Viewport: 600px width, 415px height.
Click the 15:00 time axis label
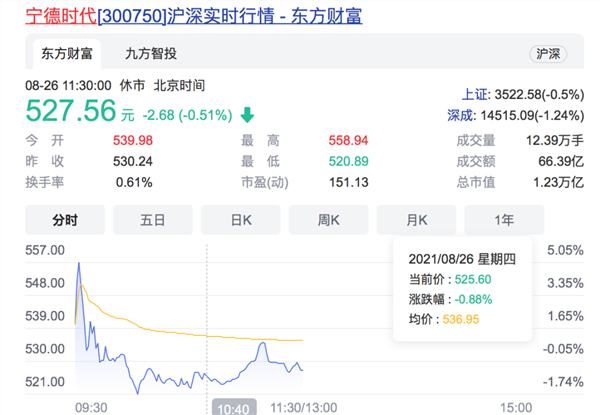(516, 408)
